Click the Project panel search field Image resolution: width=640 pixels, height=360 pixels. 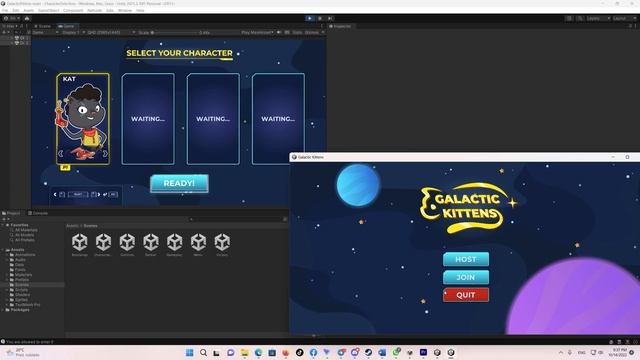point(237,219)
